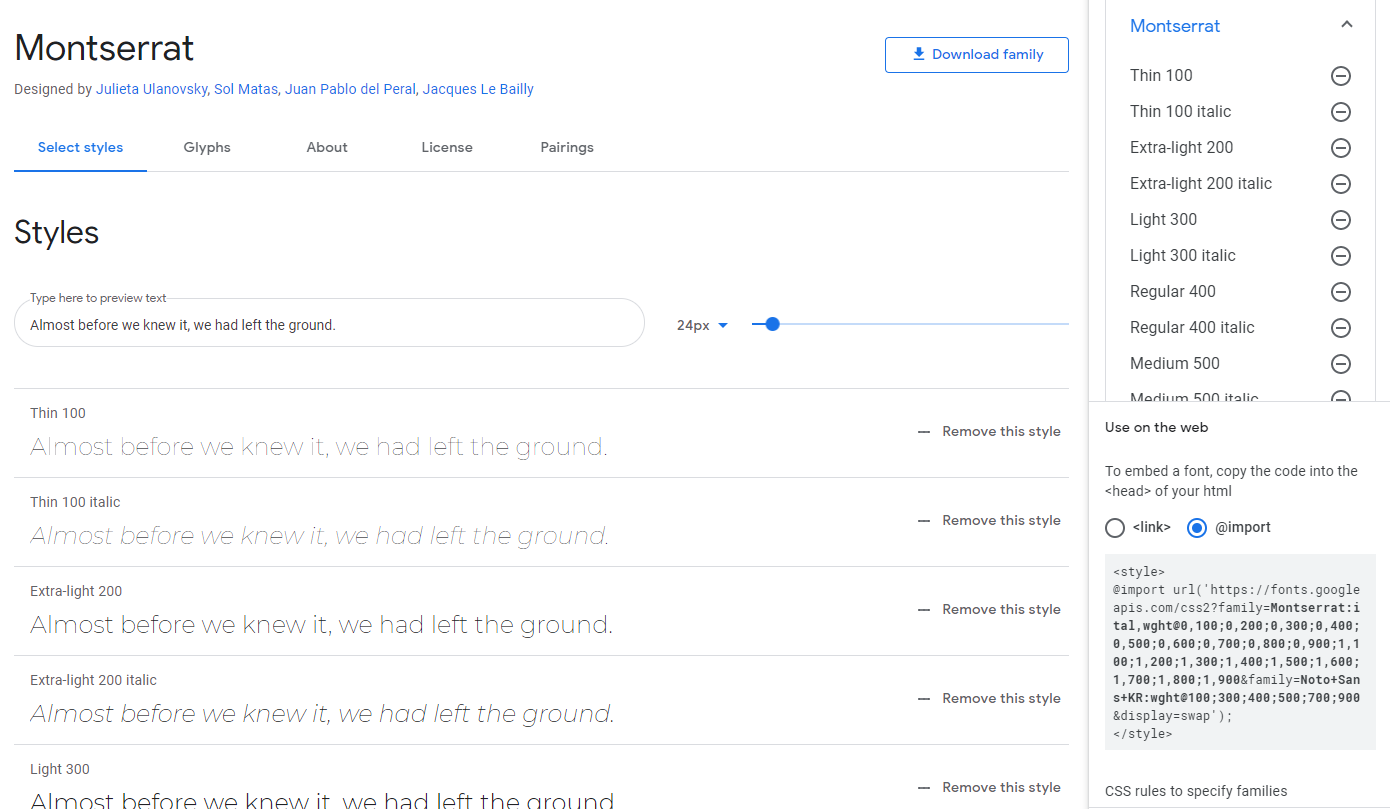Open the Pairings tab

coord(567,147)
